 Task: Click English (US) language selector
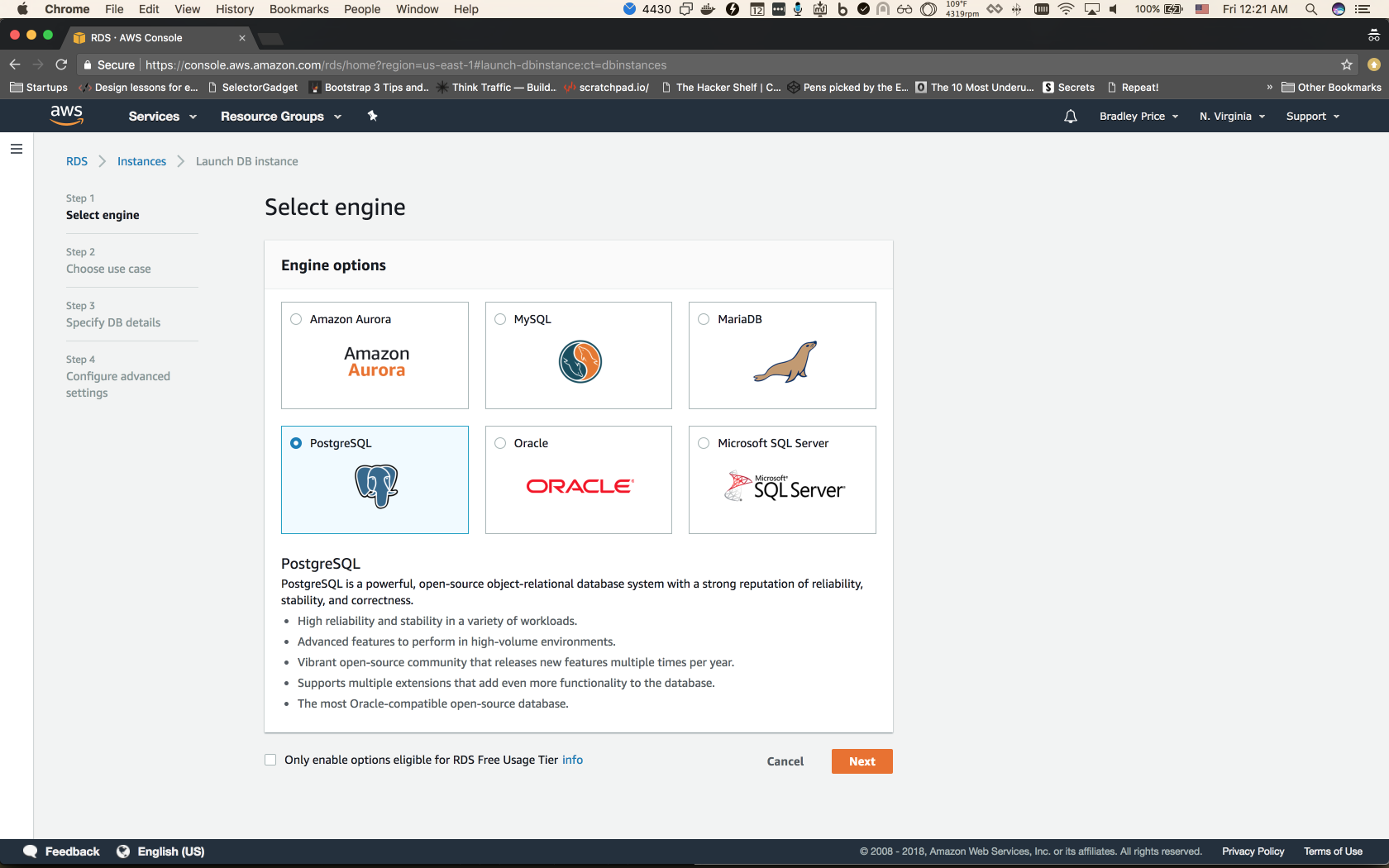[170, 851]
